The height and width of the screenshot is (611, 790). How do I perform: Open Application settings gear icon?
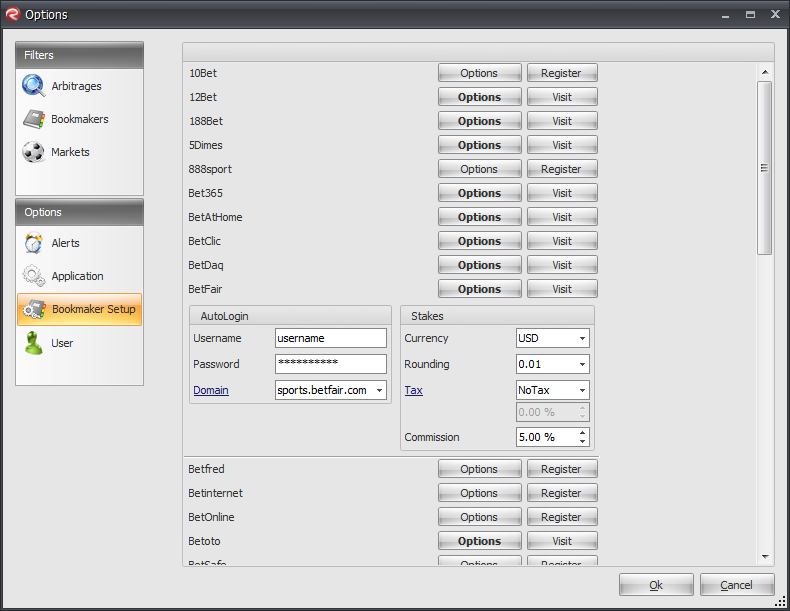click(x=34, y=276)
